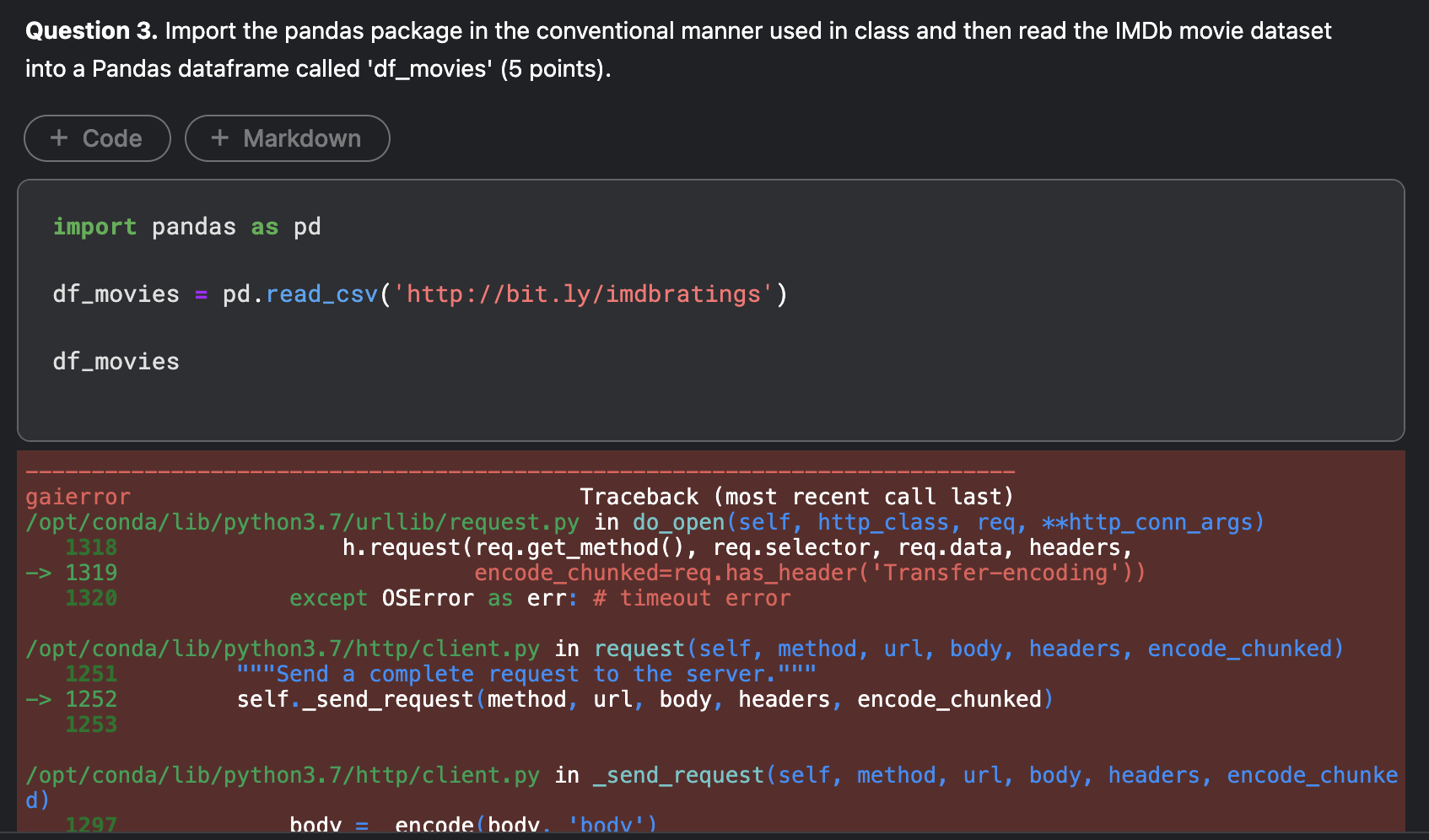
Task: Click the arrow marker at line 1252
Action: pyautogui.click(x=38, y=699)
